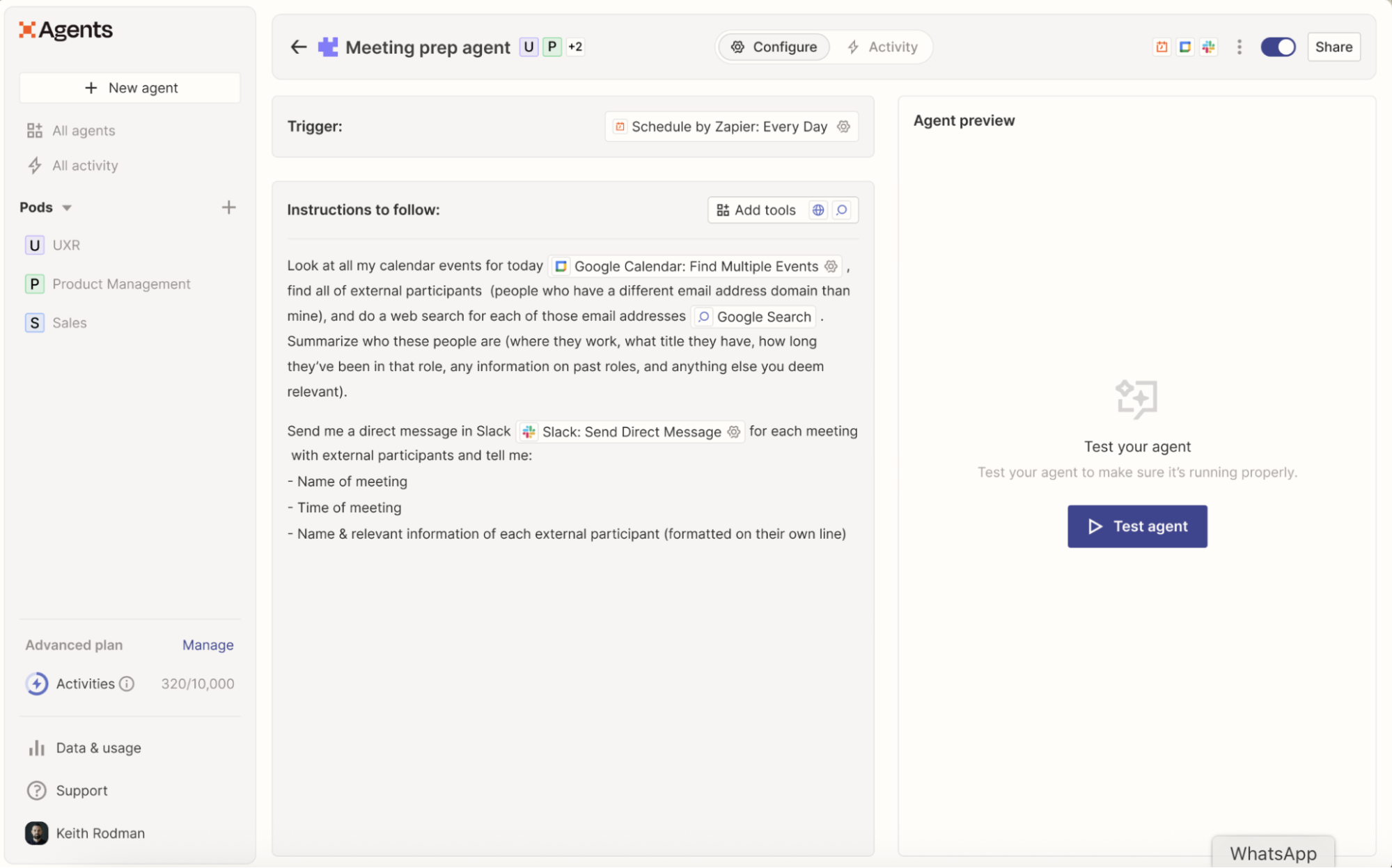Click the web browsing globe icon next to Add tools
The image size is (1392, 868).
pos(818,210)
